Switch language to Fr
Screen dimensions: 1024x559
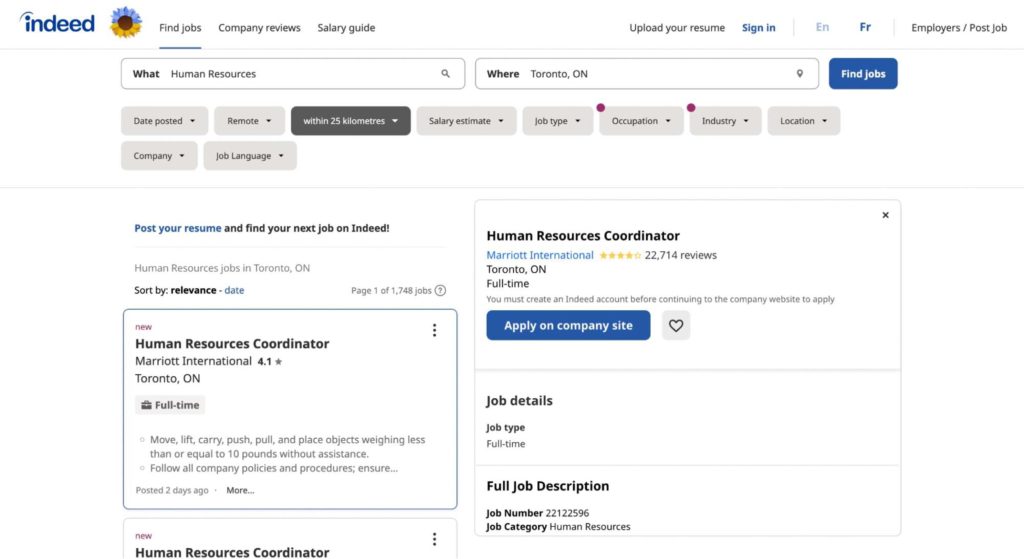[x=865, y=27]
